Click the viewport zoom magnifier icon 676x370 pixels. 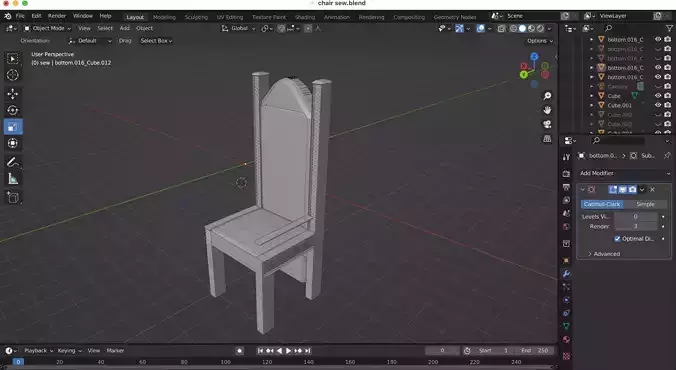click(x=547, y=96)
